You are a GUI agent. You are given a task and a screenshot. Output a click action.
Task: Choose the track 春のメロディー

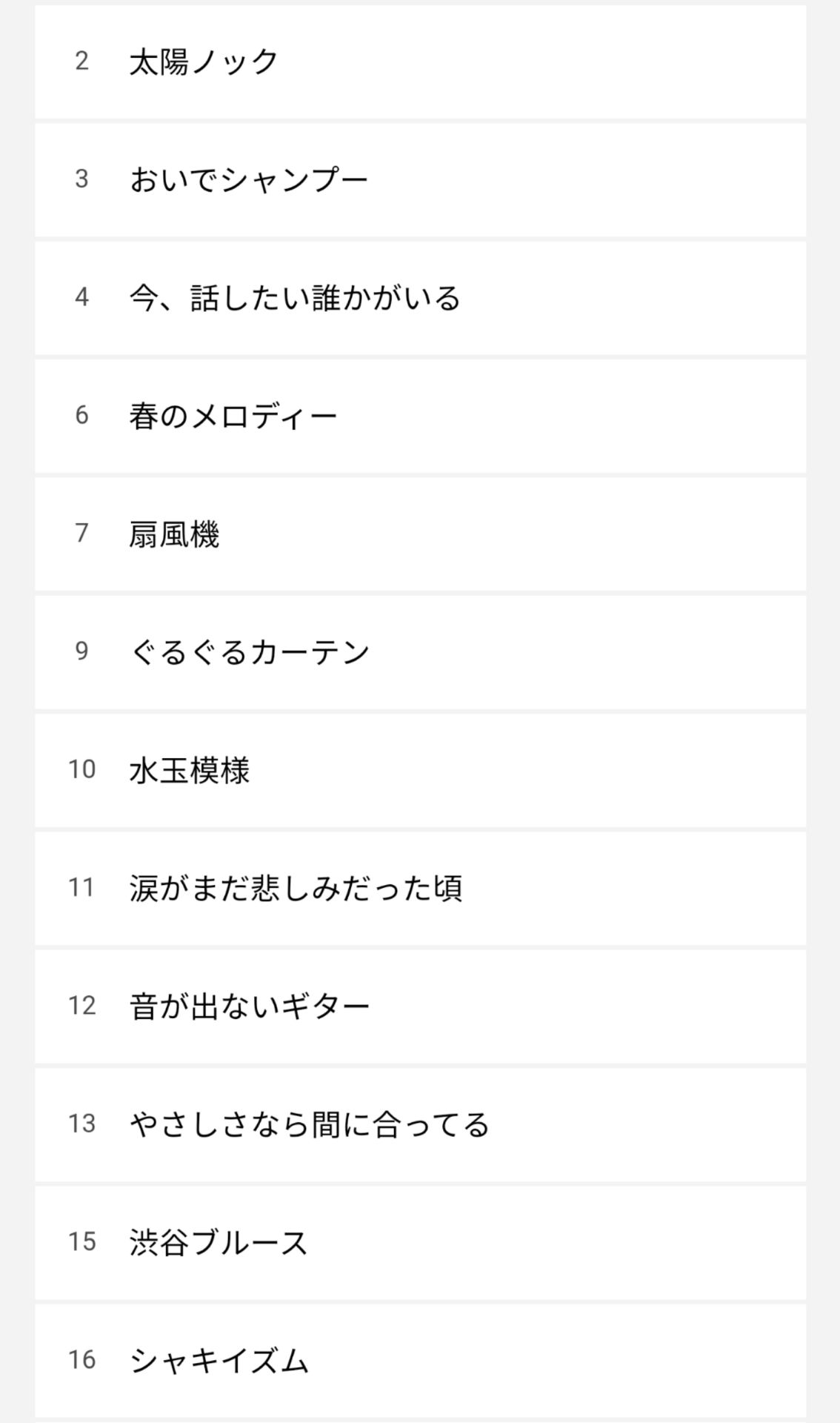tap(233, 416)
